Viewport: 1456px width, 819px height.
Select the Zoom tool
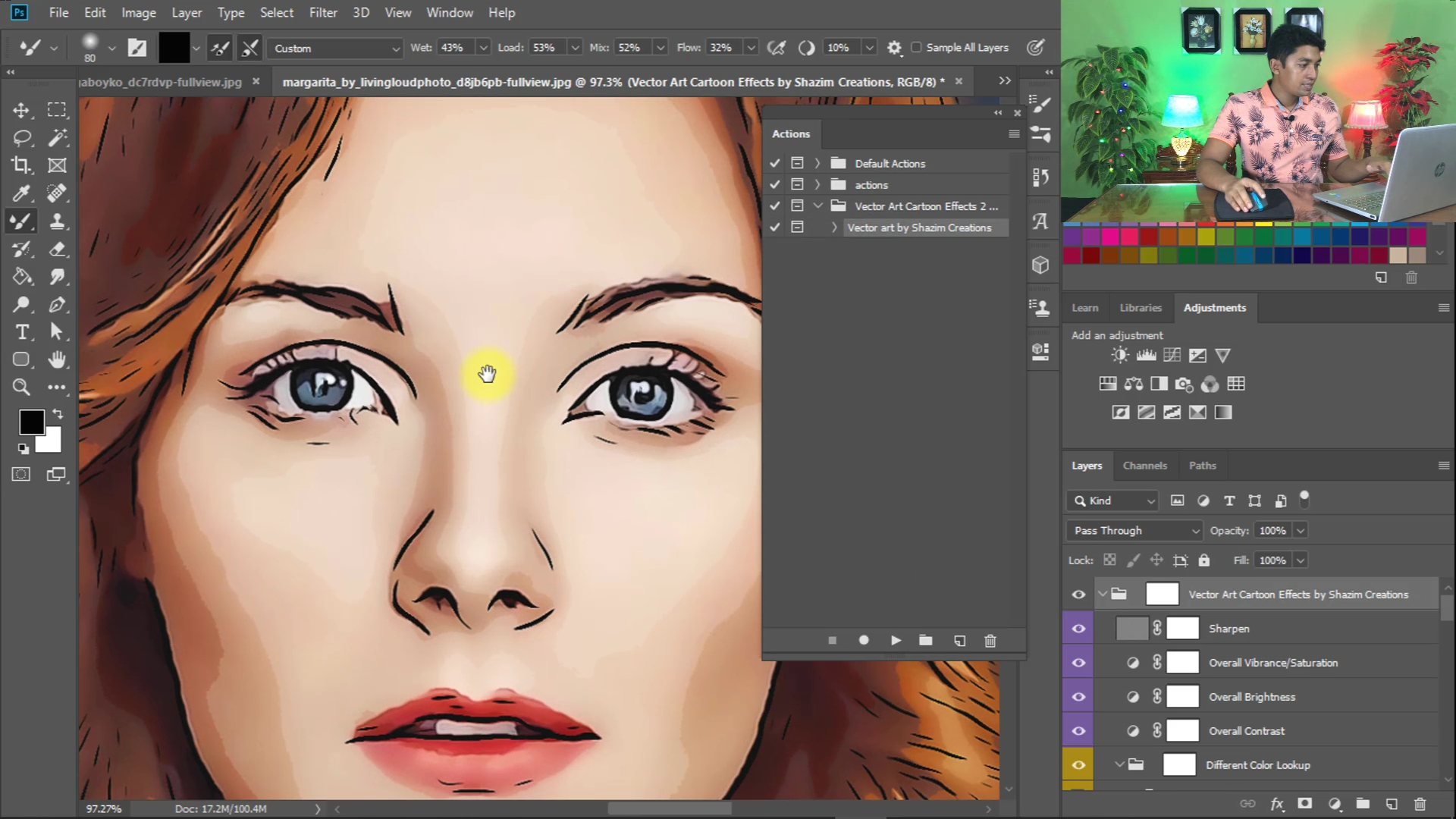tap(21, 388)
